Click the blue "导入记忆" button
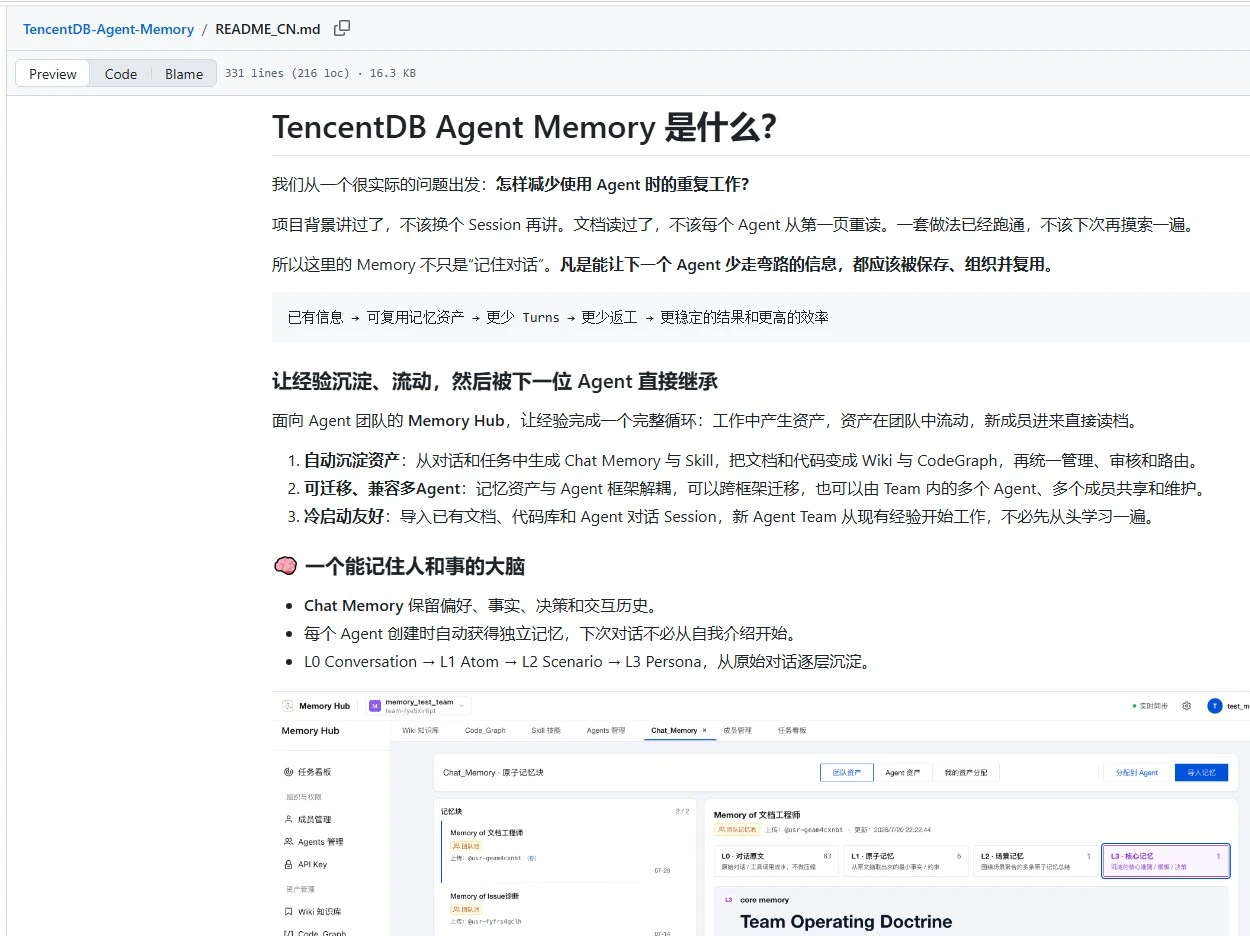 click(x=1201, y=773)
